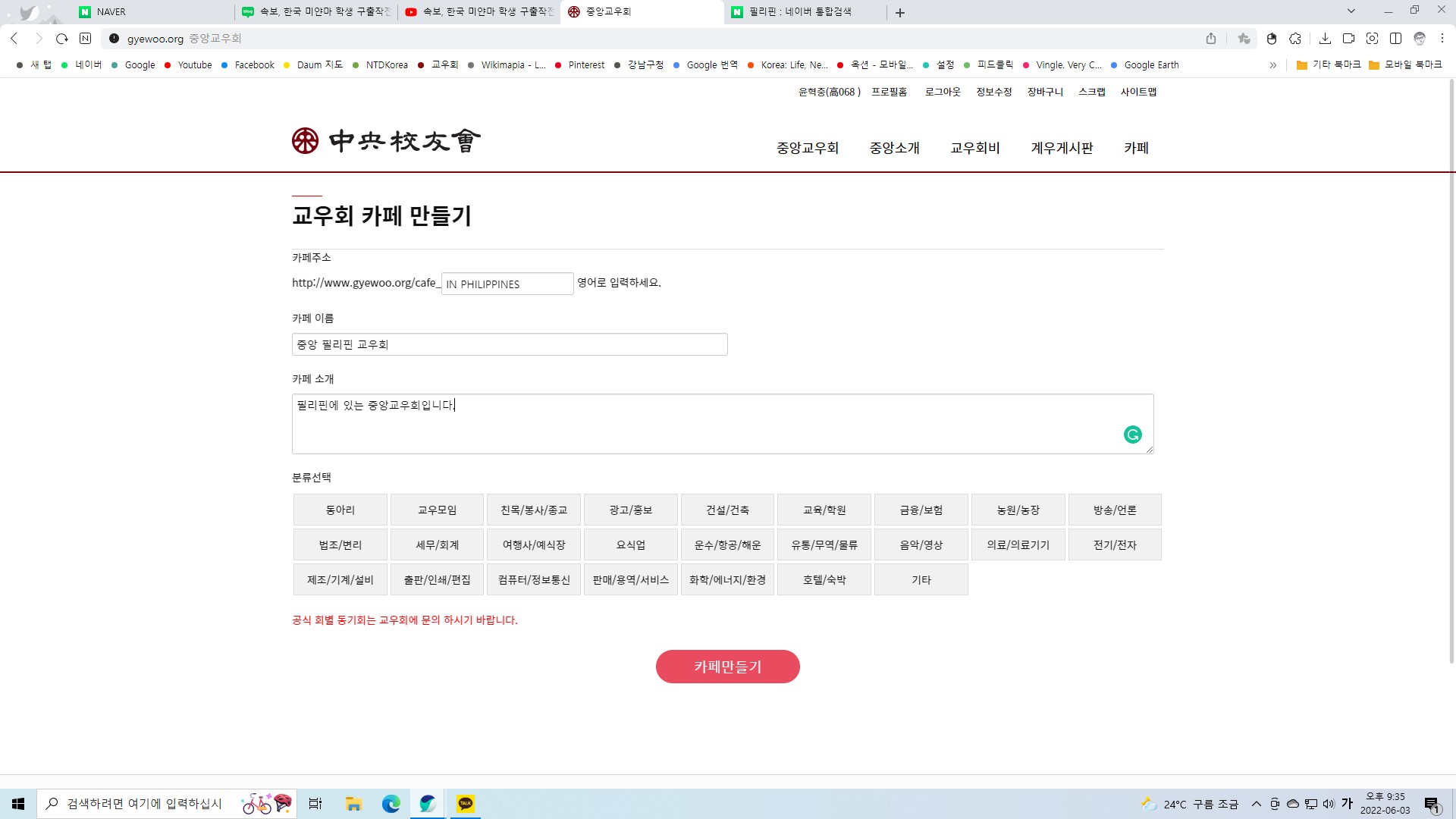Open KakaoTalk from the taskbar
This screenshot has height=819, width=1456.
466,803
